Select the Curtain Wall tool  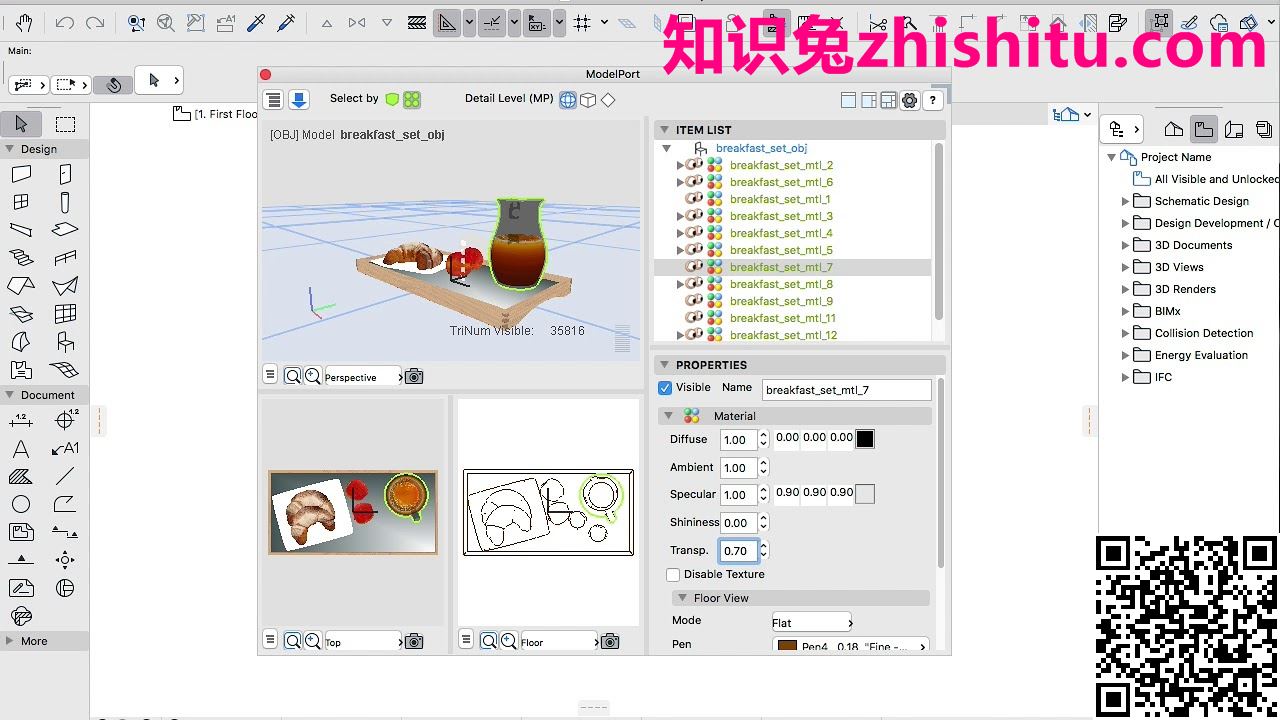(x=65, y=314)
